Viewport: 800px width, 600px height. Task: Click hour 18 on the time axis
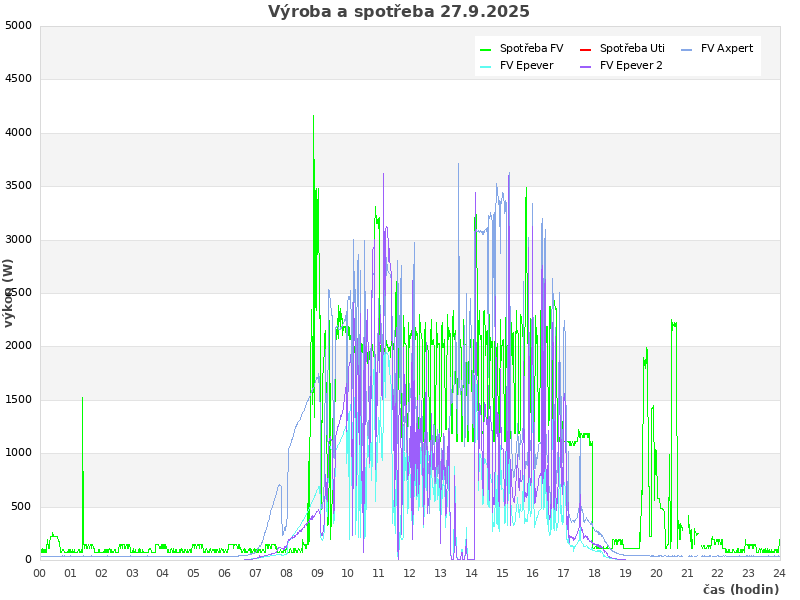594,573
